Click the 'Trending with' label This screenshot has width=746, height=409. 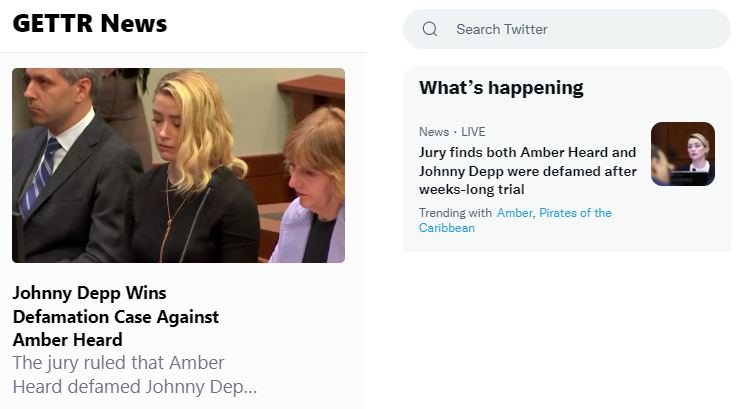pyautogui.click(x=455, y=213)
